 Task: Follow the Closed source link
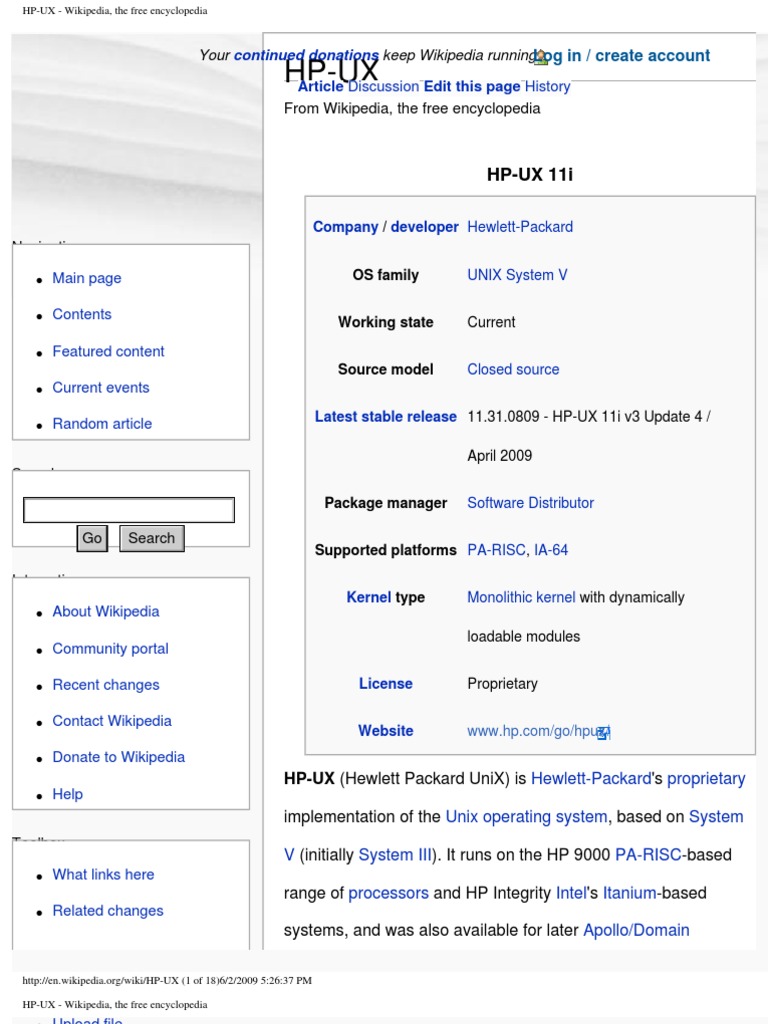513,369
